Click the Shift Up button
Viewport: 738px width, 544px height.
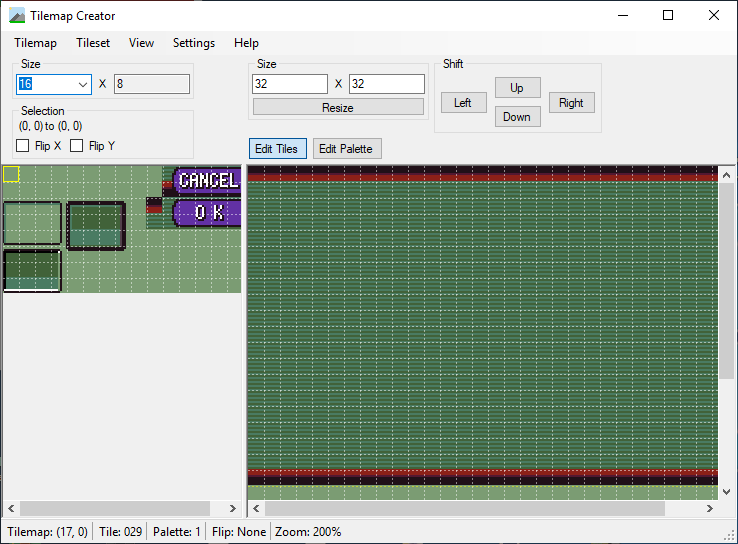click(x=517, y=88)
